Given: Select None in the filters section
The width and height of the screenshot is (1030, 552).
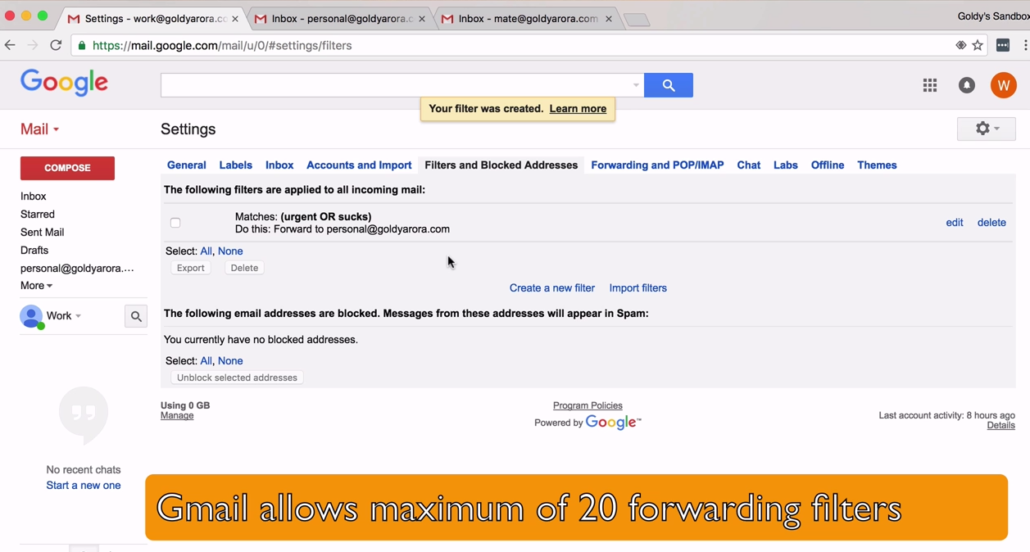Looking at the screenshot, I should [x=230, y=251].
